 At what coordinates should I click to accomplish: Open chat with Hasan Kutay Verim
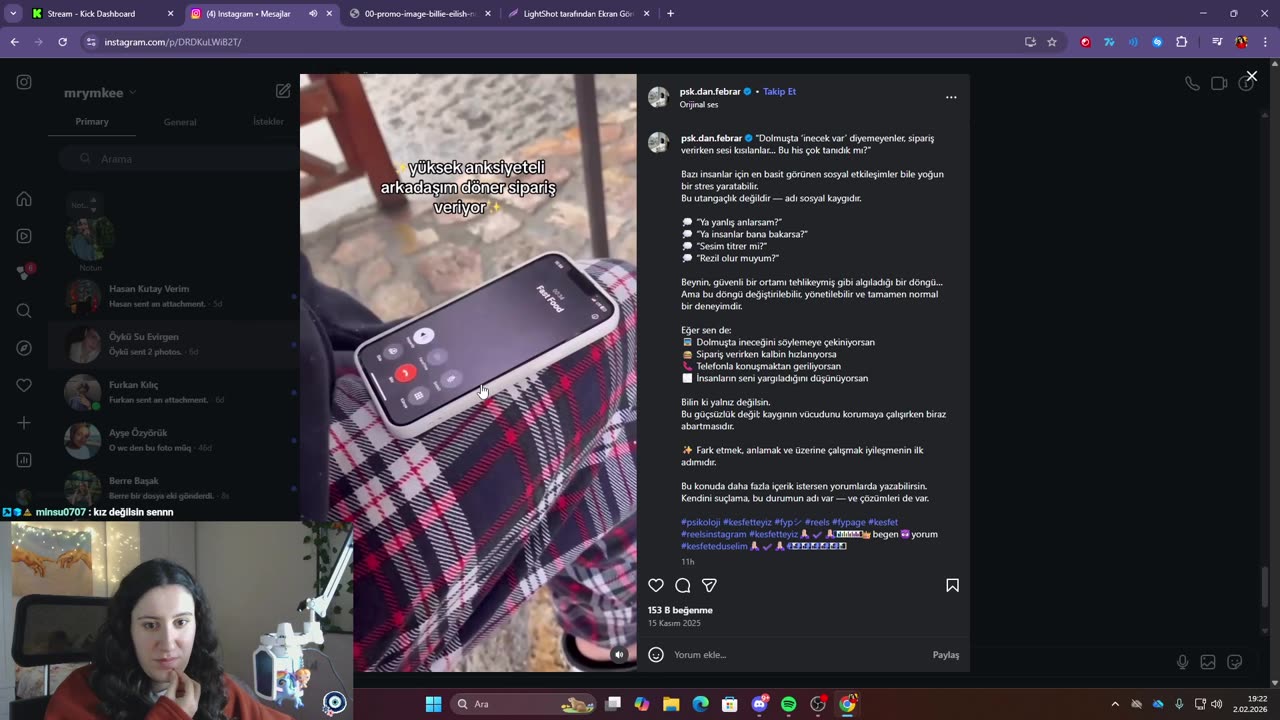[175, 296]
